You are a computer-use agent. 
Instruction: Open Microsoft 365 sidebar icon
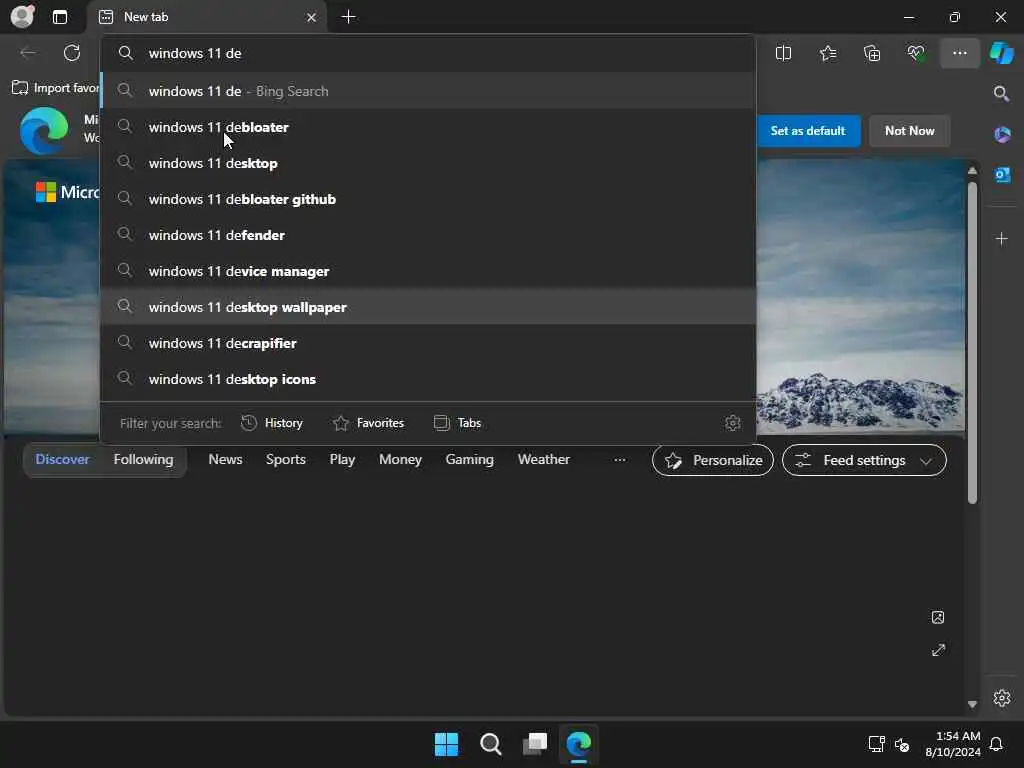click(1002, 135)
